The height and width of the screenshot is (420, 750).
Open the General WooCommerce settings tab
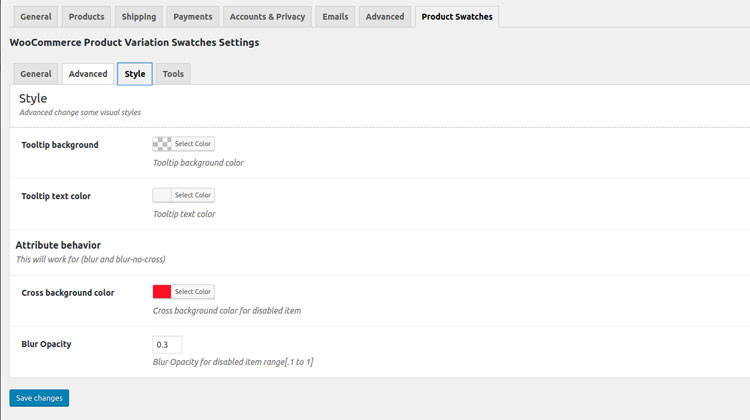[x=36, y=17]
